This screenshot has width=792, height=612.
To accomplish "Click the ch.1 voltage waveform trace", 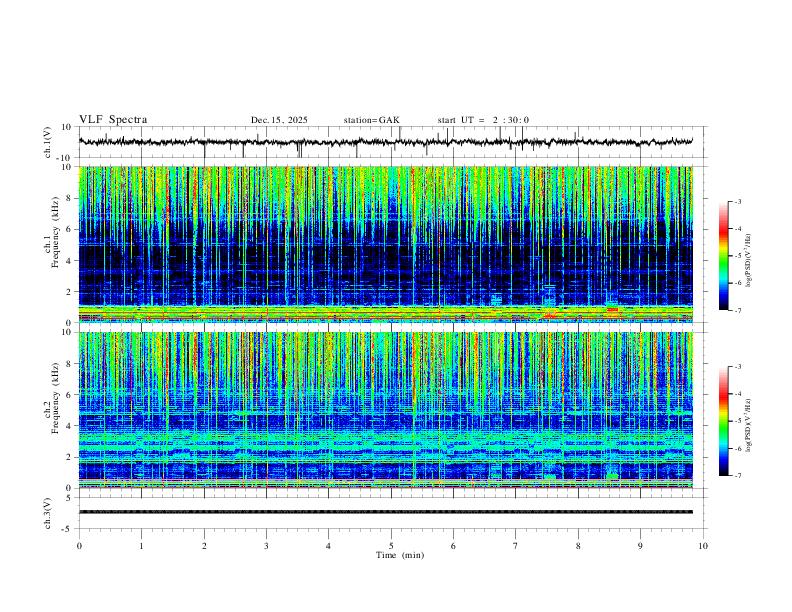I will [x=386, y=142].
